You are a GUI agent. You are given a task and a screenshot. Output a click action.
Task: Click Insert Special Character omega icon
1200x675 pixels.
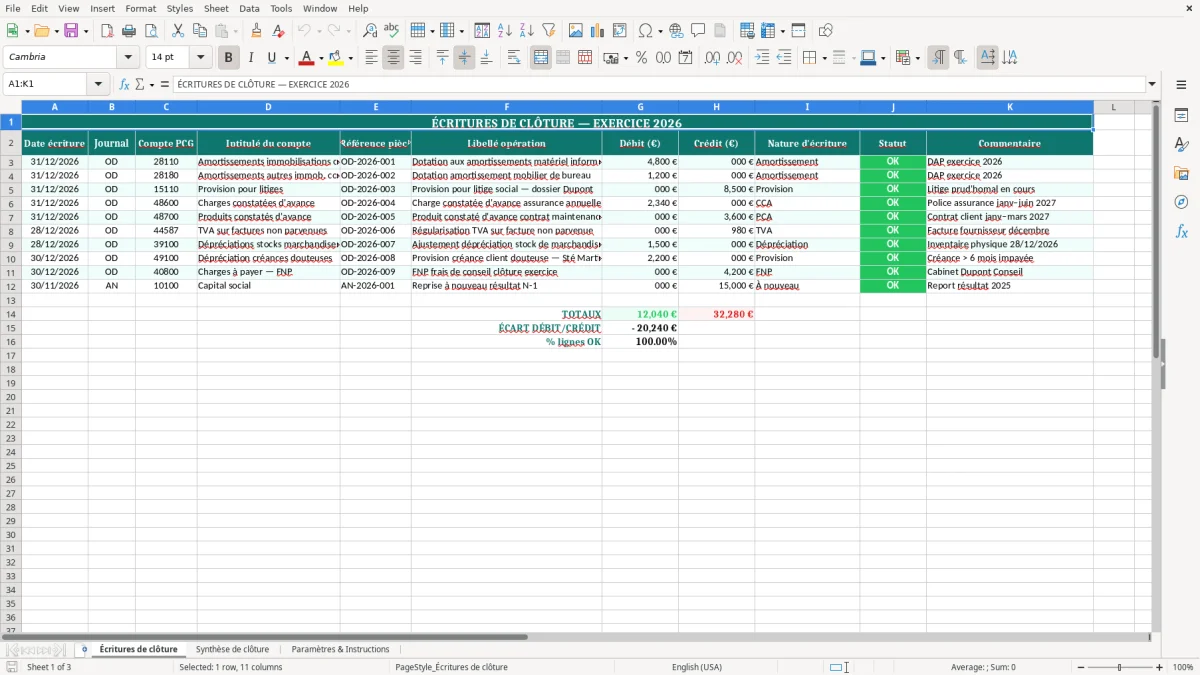(x=646, y=31)
